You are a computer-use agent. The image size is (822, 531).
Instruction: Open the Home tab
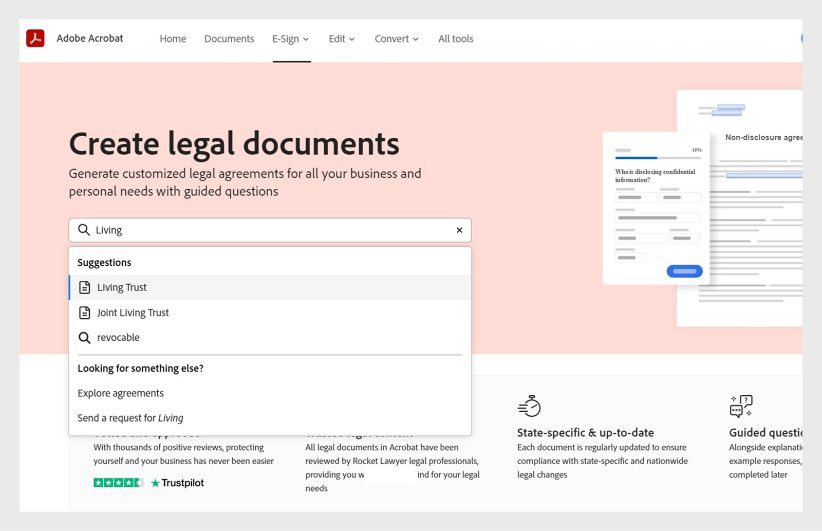[173, 39]
